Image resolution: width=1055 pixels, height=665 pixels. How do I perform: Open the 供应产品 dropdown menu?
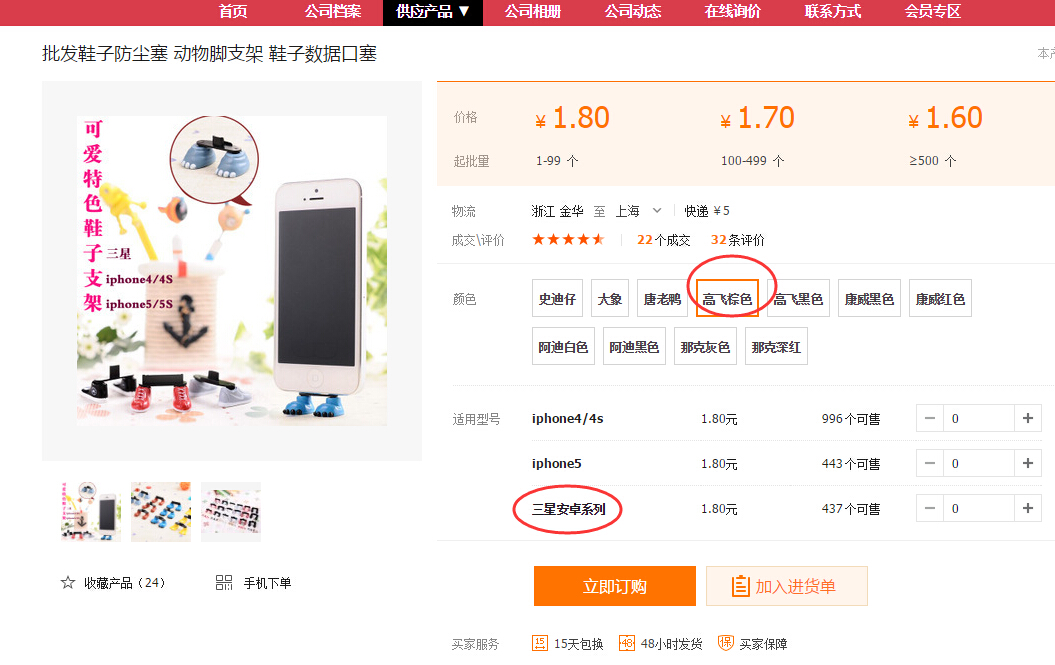click(x=433, y=12)
